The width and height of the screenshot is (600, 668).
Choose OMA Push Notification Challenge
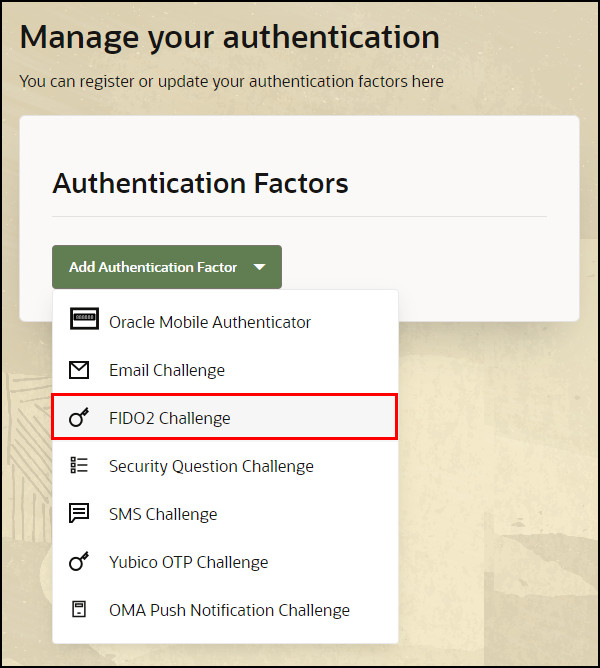click(225, 610)
